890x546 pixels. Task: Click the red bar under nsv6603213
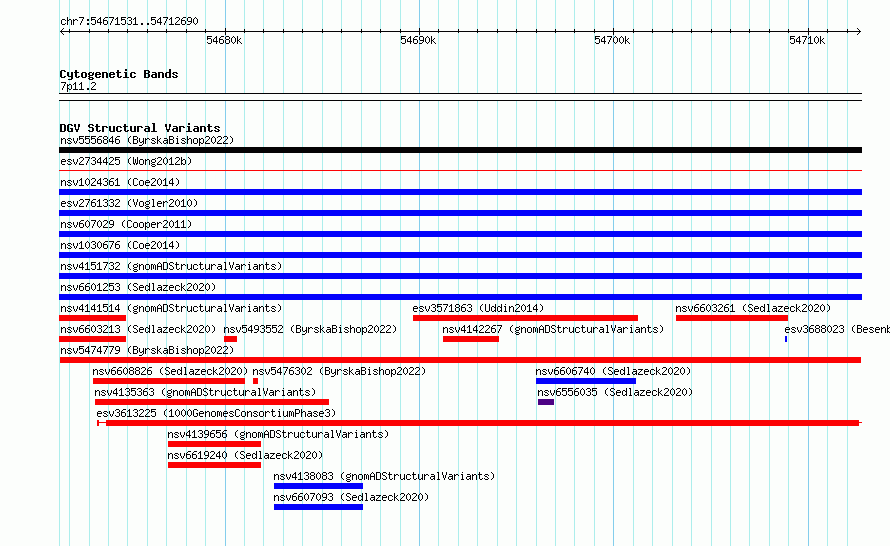(x=93, y=339)
